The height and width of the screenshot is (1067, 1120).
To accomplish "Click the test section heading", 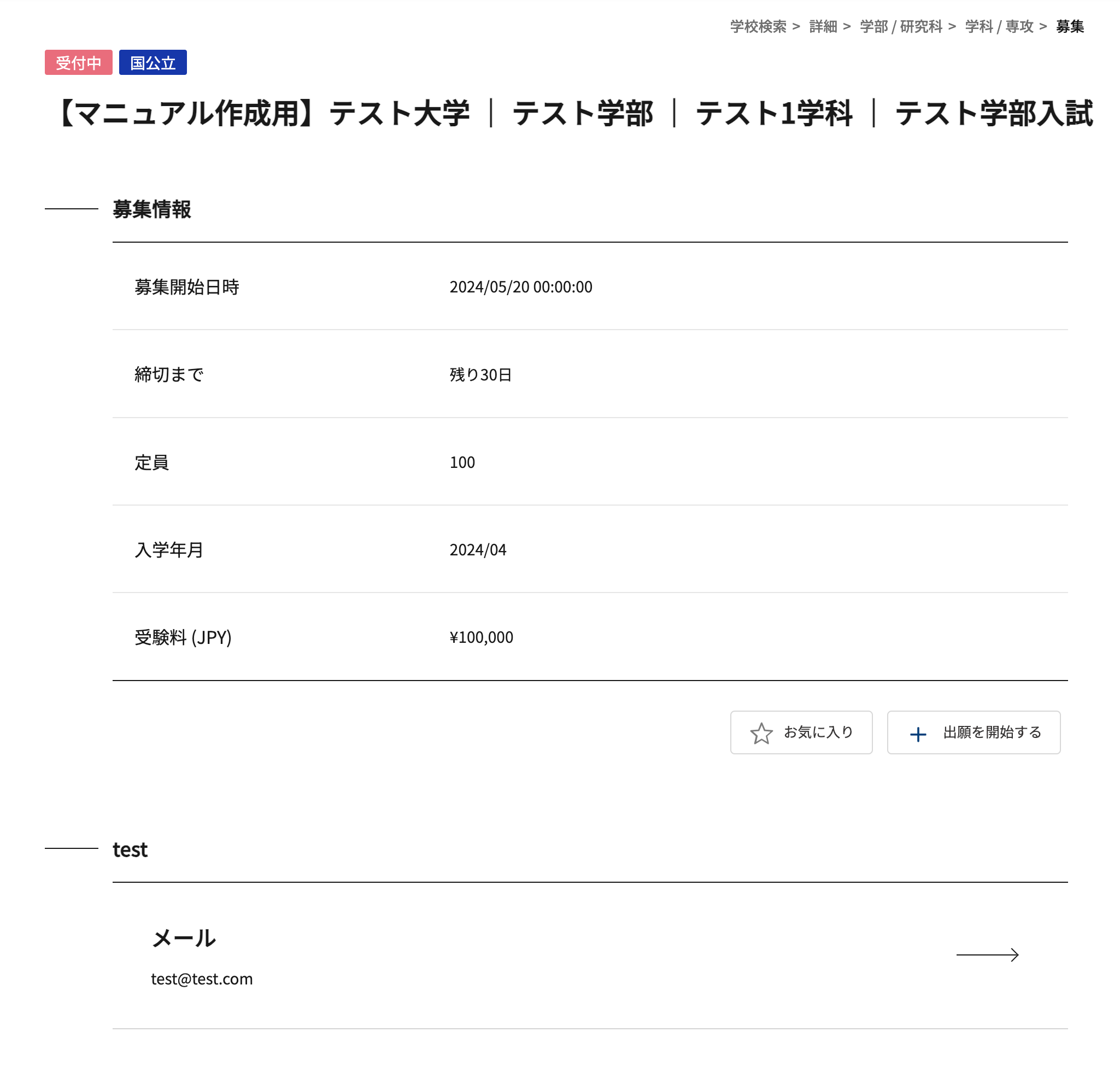I will click(130, 849).
